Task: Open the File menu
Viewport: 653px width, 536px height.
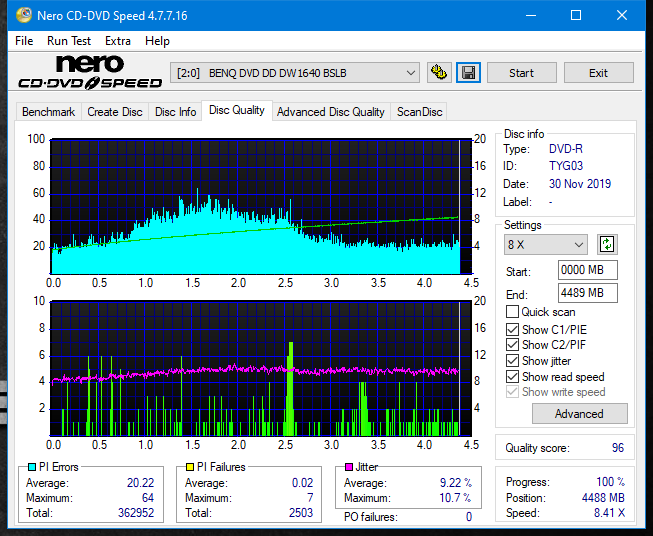Action: pyautogui.click(x=24, y=41)
